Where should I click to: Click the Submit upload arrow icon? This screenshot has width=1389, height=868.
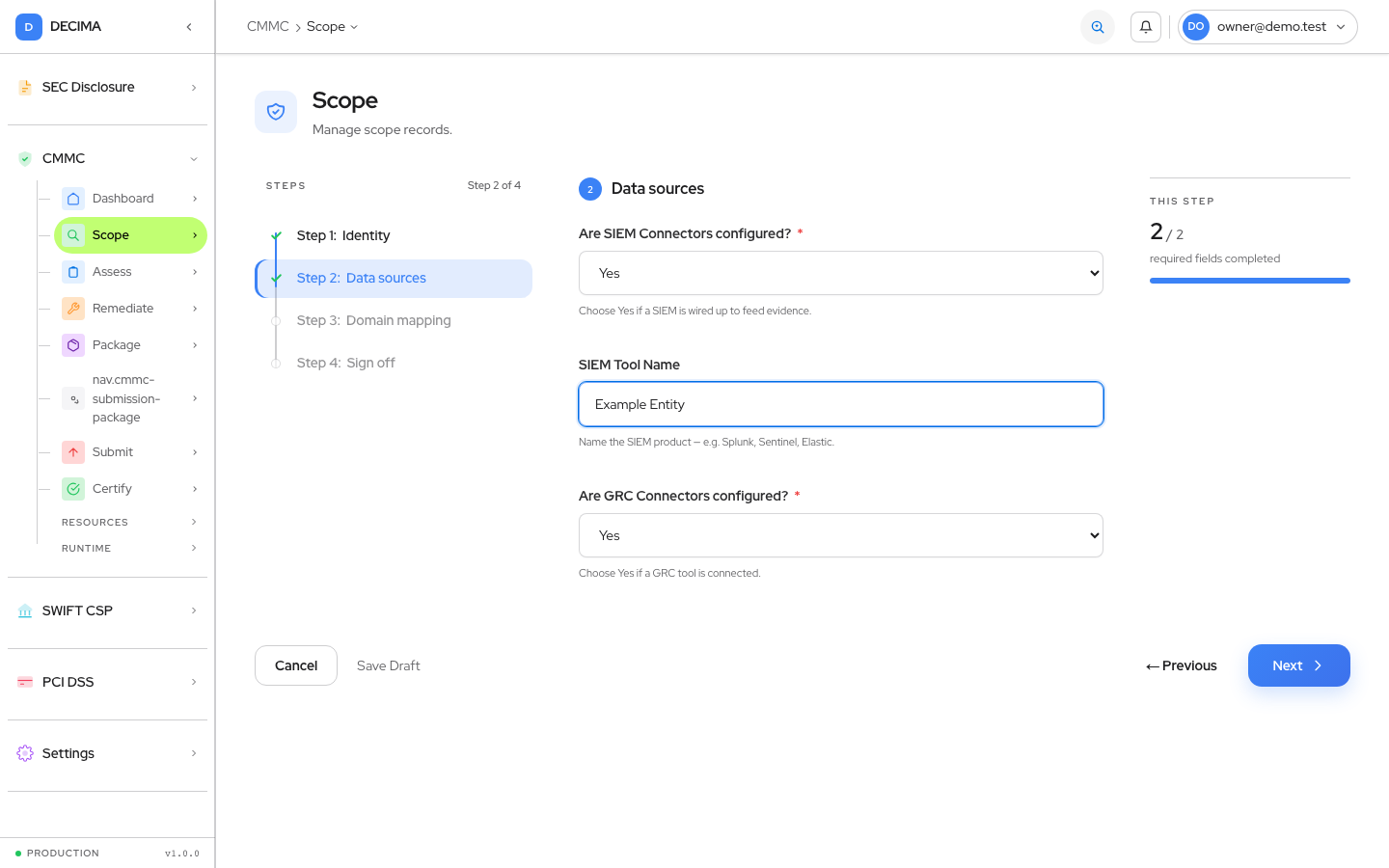73,452
